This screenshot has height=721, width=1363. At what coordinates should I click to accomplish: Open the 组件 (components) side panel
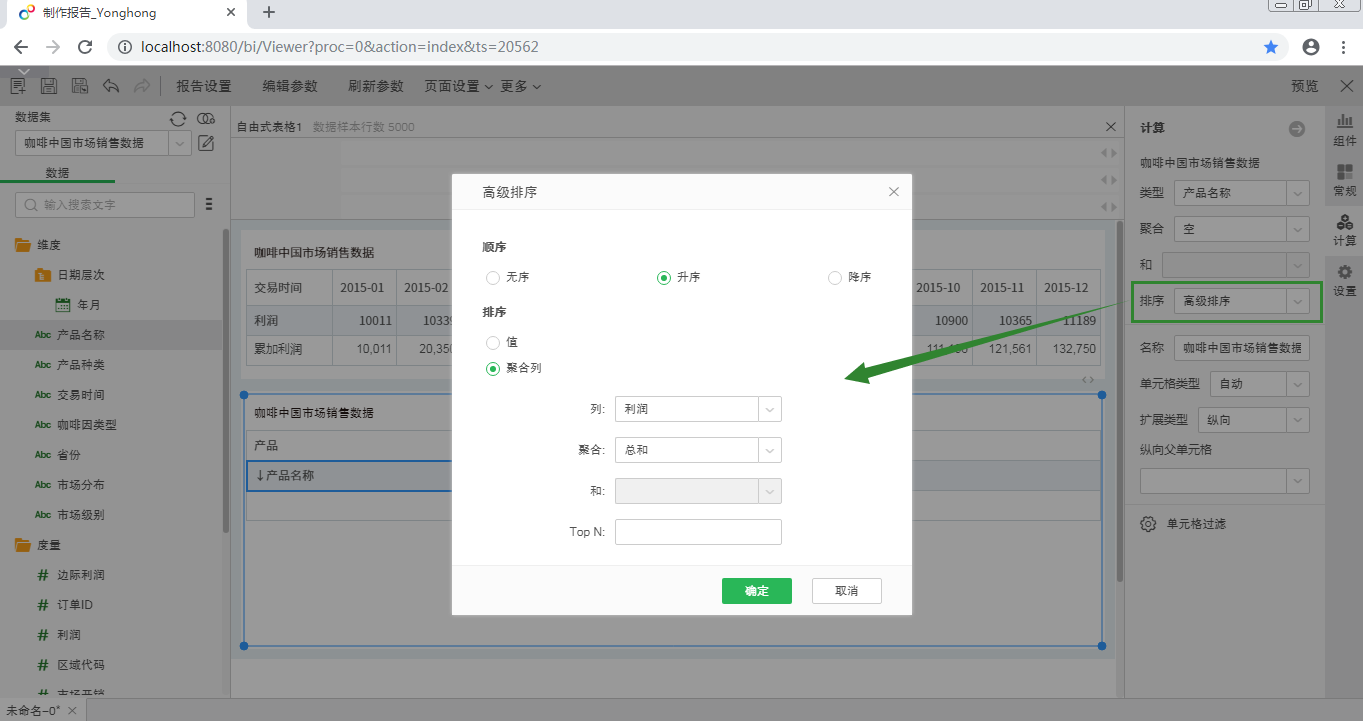[1344, 130]
